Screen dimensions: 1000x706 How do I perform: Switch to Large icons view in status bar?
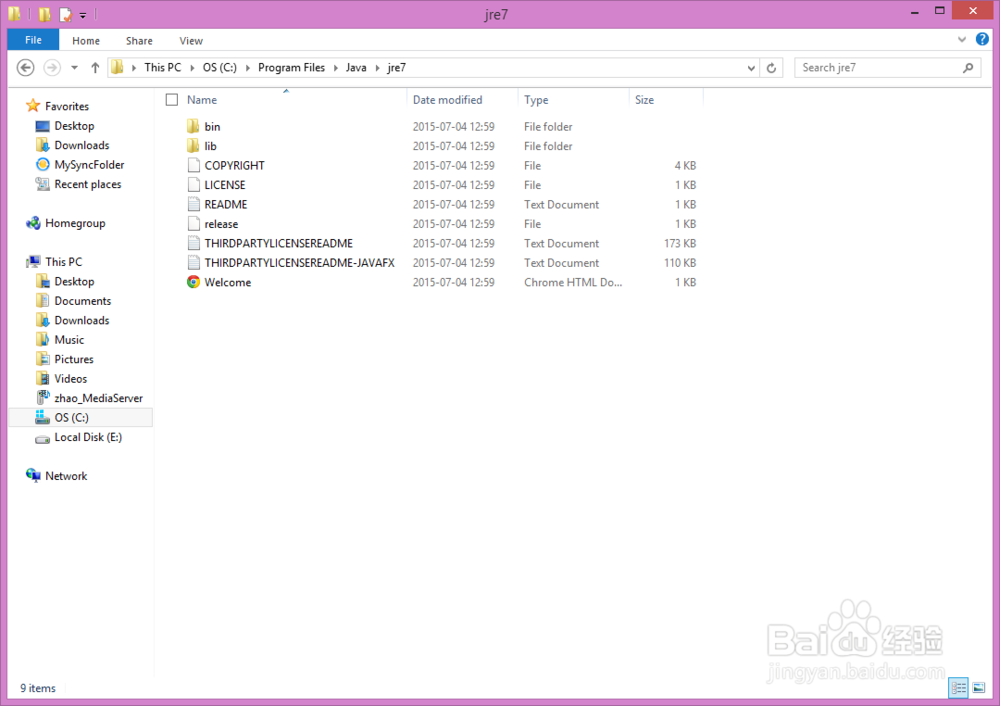tap(979, 688)
